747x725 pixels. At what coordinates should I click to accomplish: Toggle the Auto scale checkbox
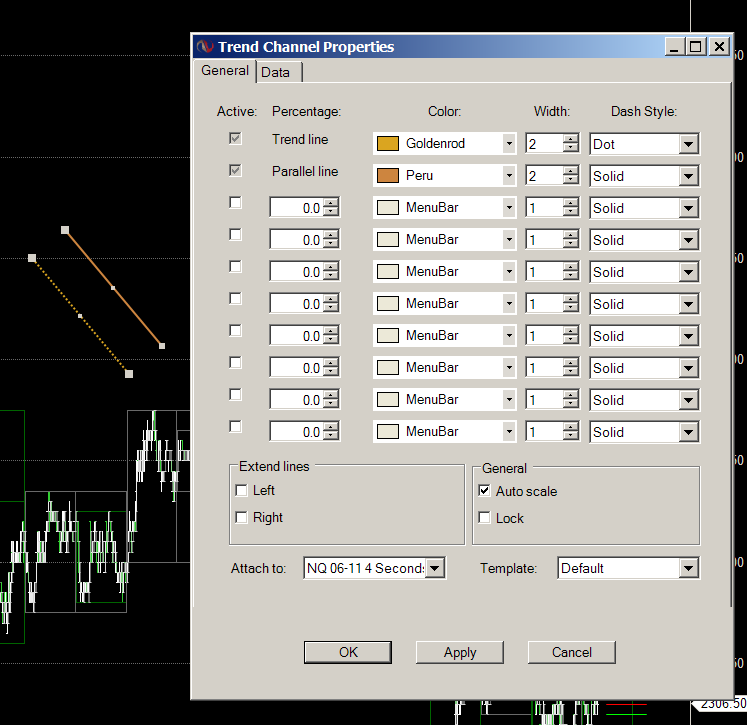click(485, 491)
